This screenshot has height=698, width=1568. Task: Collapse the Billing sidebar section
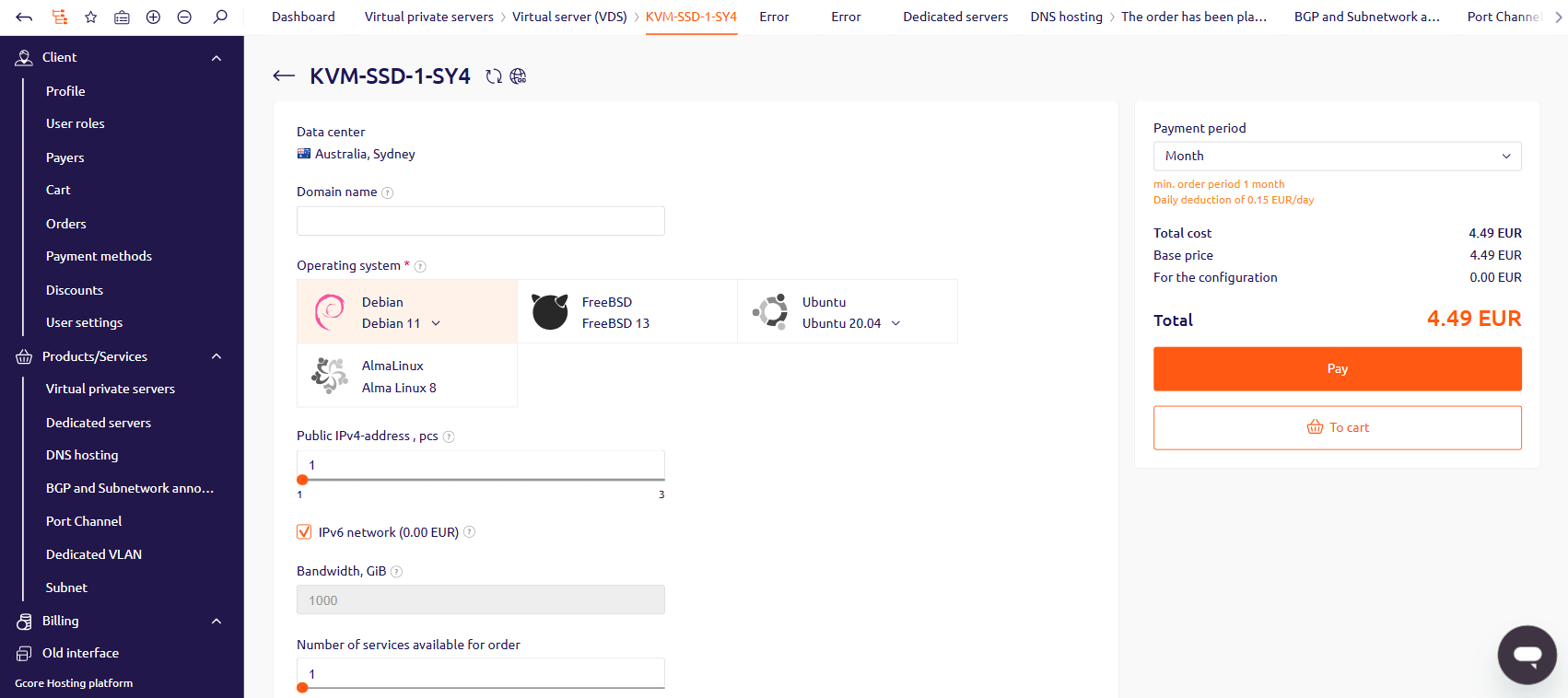pyautogui.click(x=216, y=622)
